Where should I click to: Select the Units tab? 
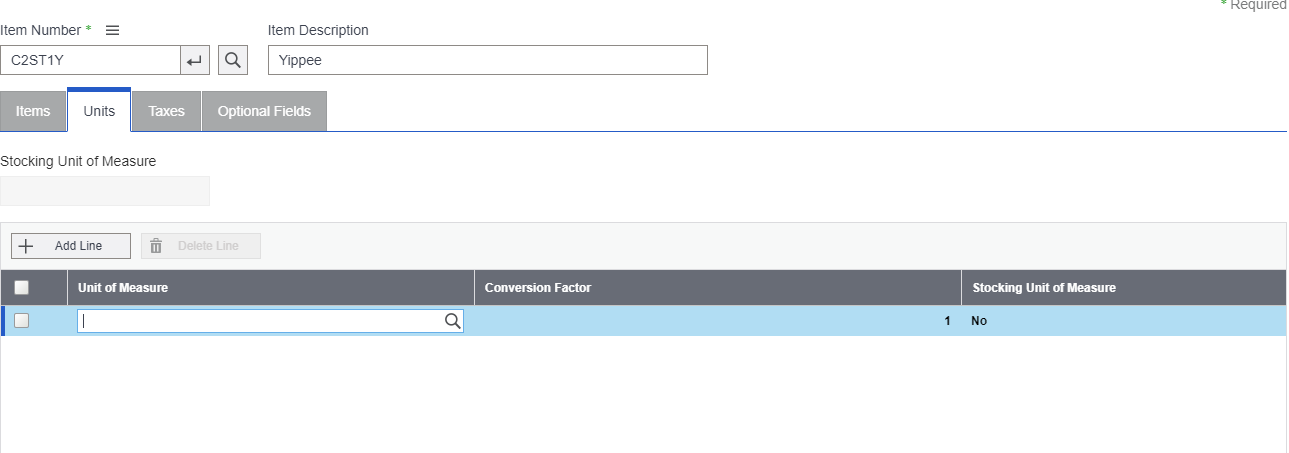tap(99, 111)
